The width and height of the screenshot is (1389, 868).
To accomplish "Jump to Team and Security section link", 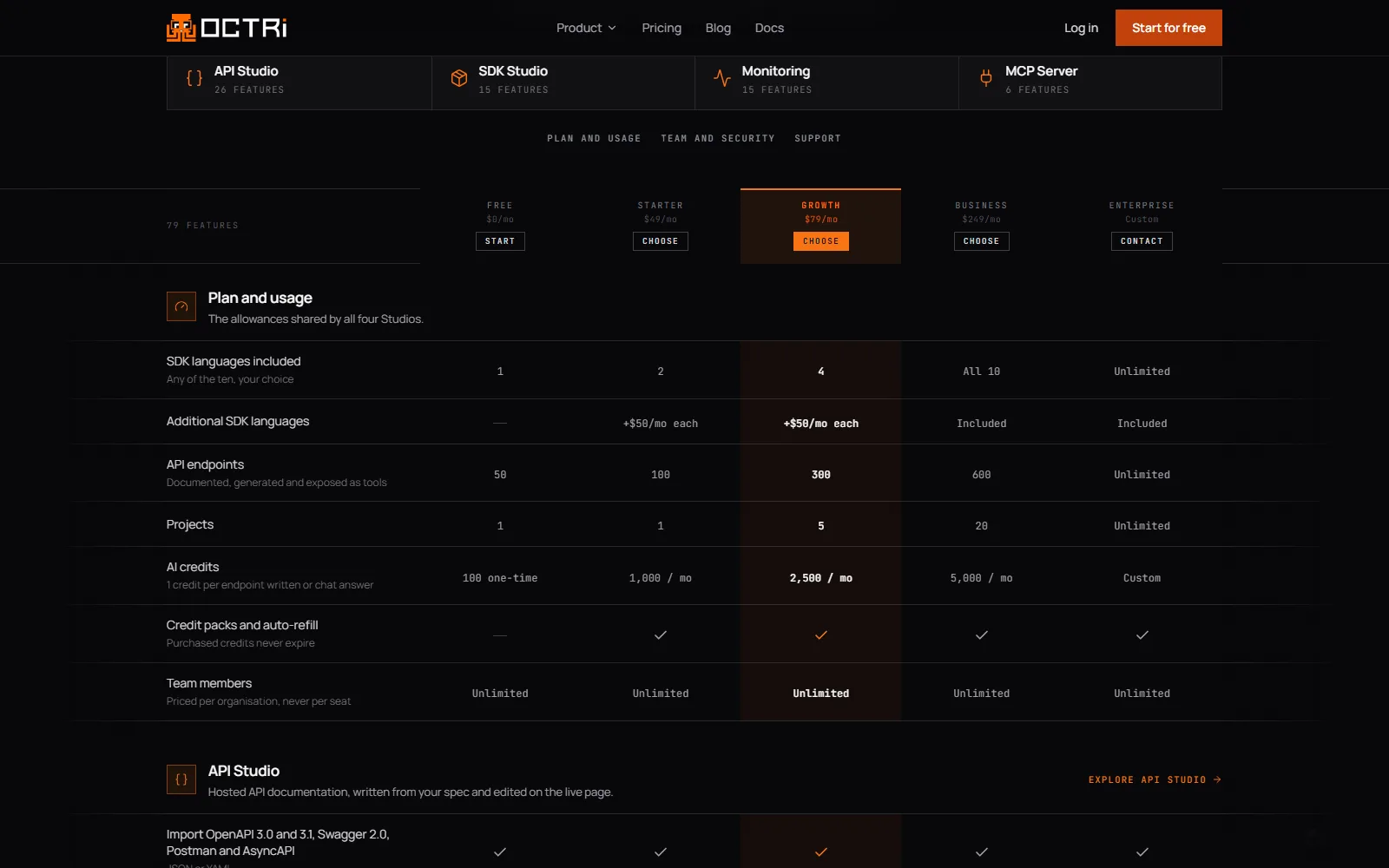I will [718, 138].
